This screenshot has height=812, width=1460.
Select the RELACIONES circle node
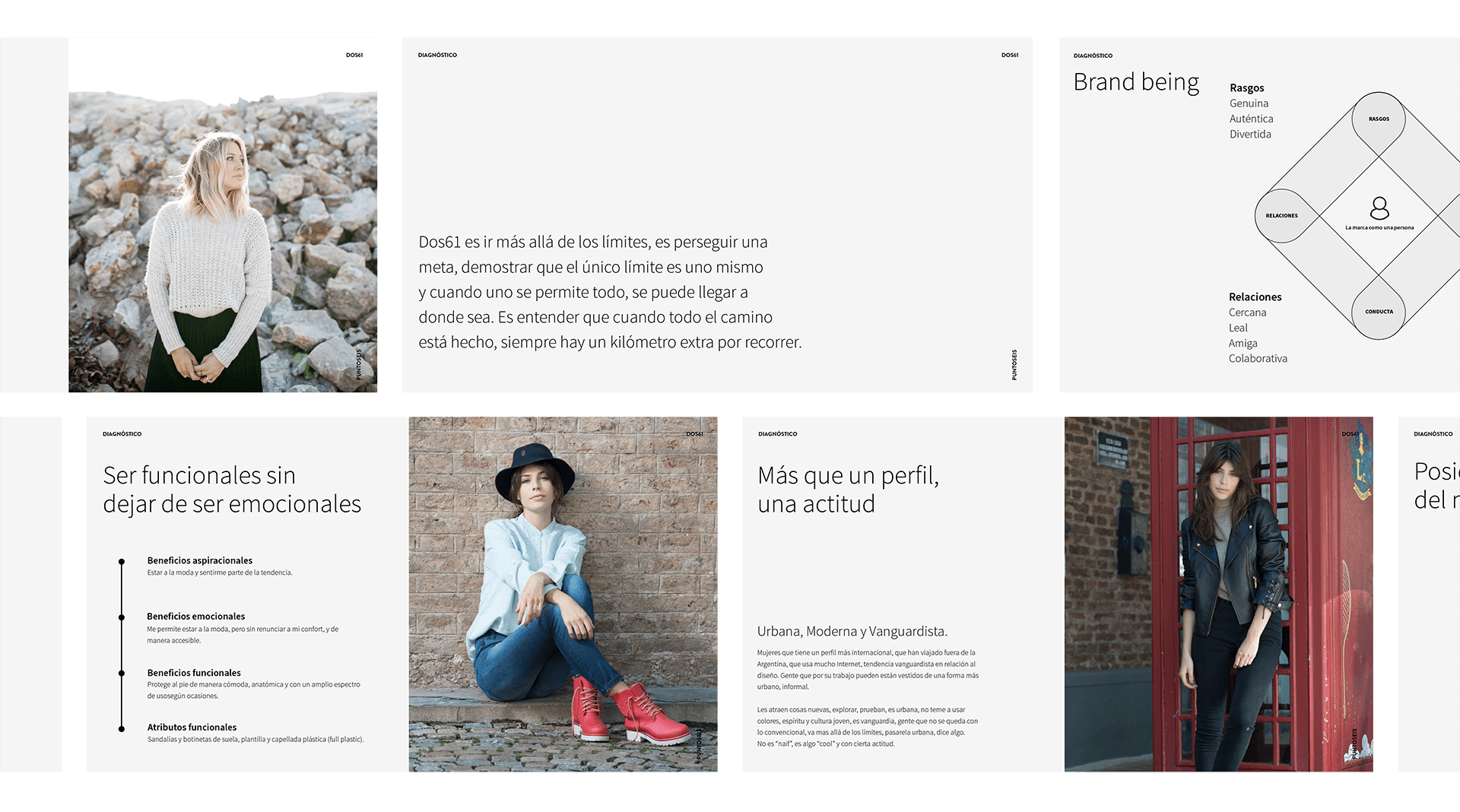(1282, 216)
